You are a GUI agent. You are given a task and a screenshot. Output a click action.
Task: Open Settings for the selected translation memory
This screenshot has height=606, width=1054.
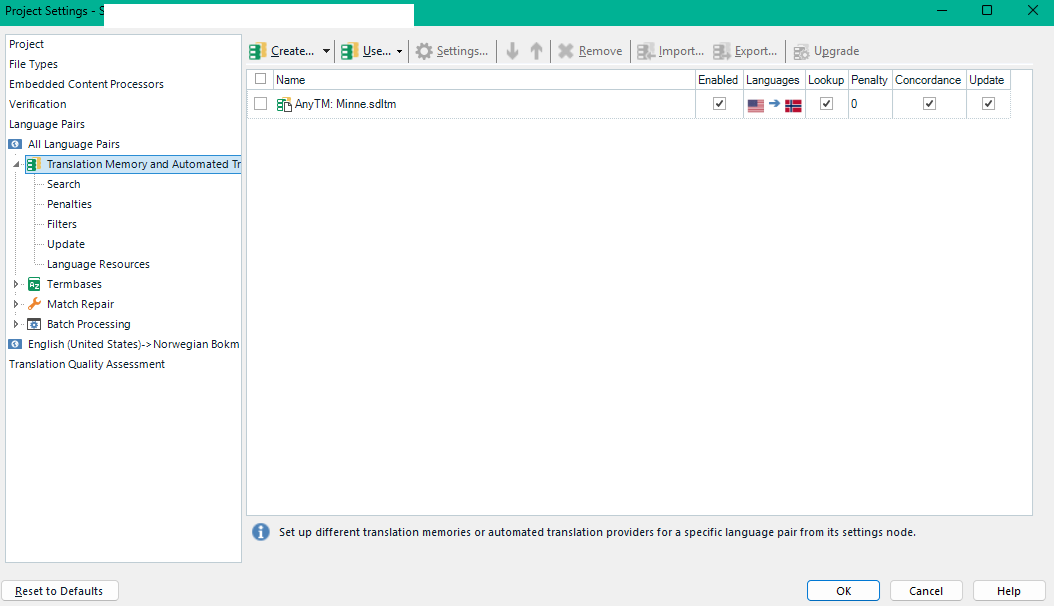452,51
